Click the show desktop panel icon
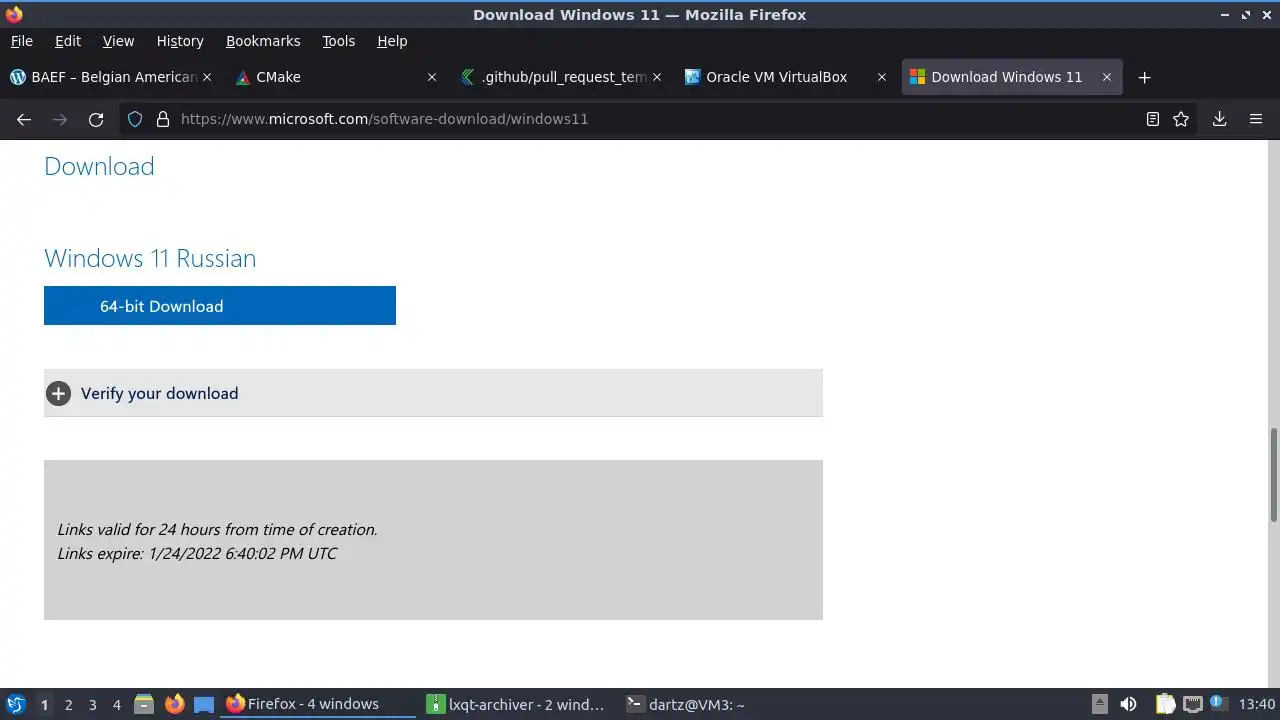This screenshot has width=1280, height=720. [x=204, y=704]
